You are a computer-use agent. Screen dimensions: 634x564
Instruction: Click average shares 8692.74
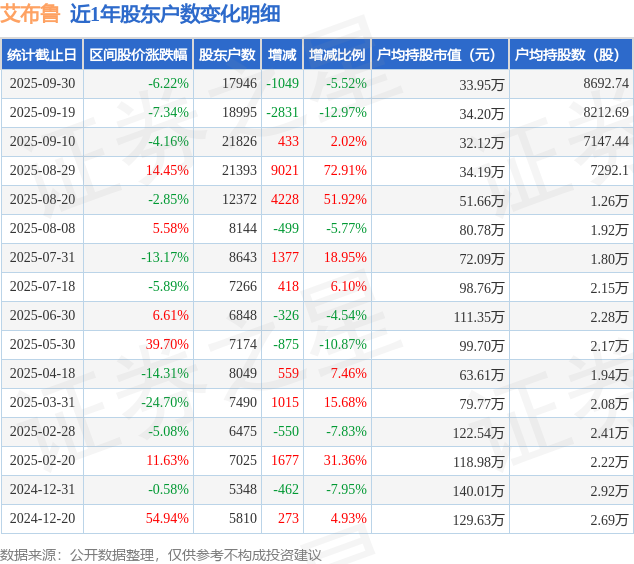[x=606, y=83]
